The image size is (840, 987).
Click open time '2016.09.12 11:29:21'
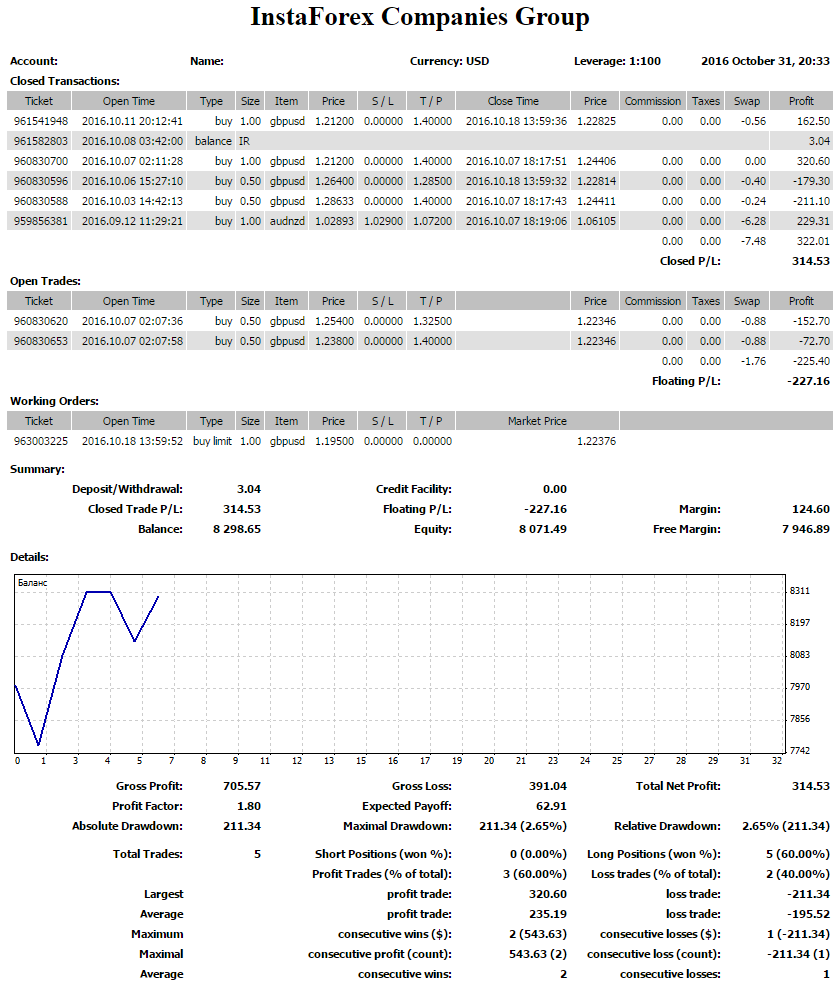(x=132, y=222)
